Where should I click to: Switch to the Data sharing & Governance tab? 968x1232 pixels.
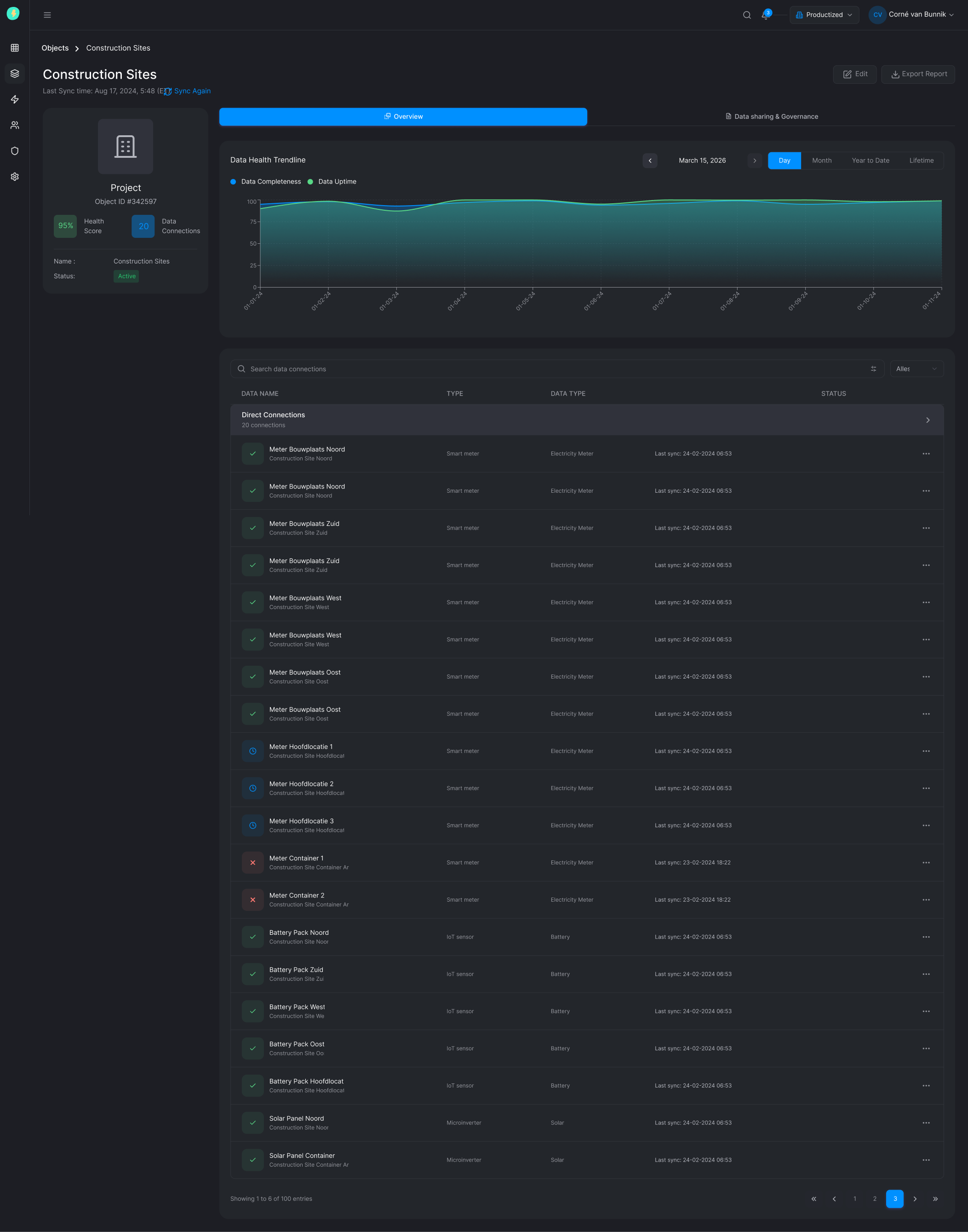[772, 116]
